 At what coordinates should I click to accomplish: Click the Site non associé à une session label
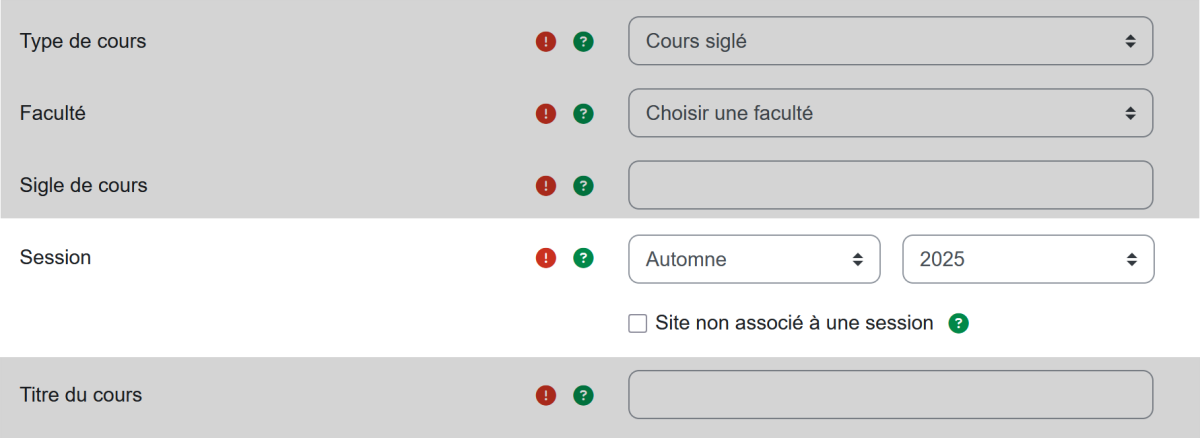click(x=794, y=324)
